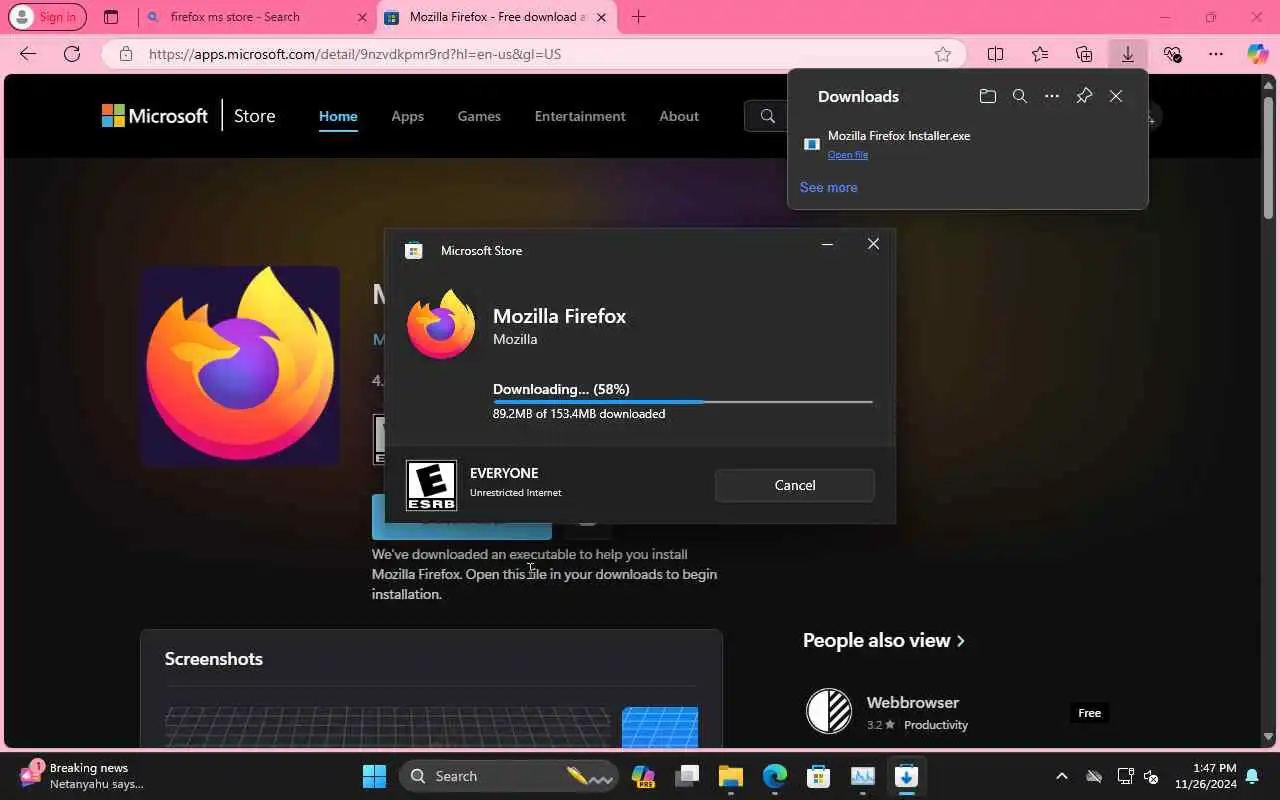
Task: Open the first screenshot thumbnail
Action: click(x=388, y=727)
